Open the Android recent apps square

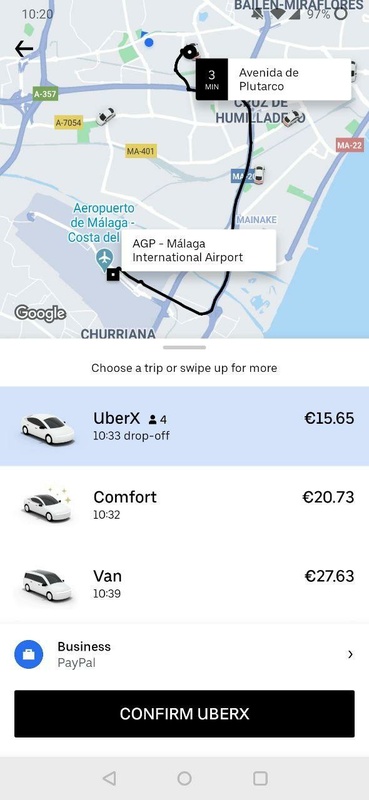(x=260, y=778)
